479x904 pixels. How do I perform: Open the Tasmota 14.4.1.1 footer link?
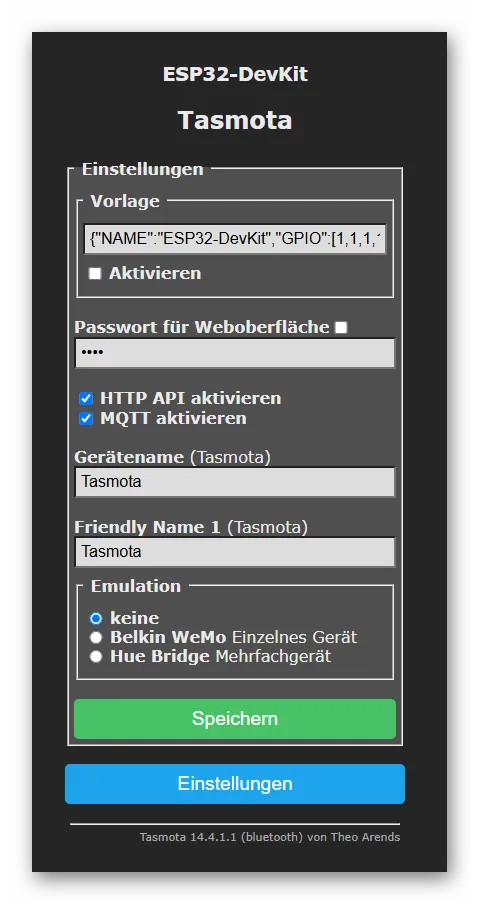(x=270, y=837)
